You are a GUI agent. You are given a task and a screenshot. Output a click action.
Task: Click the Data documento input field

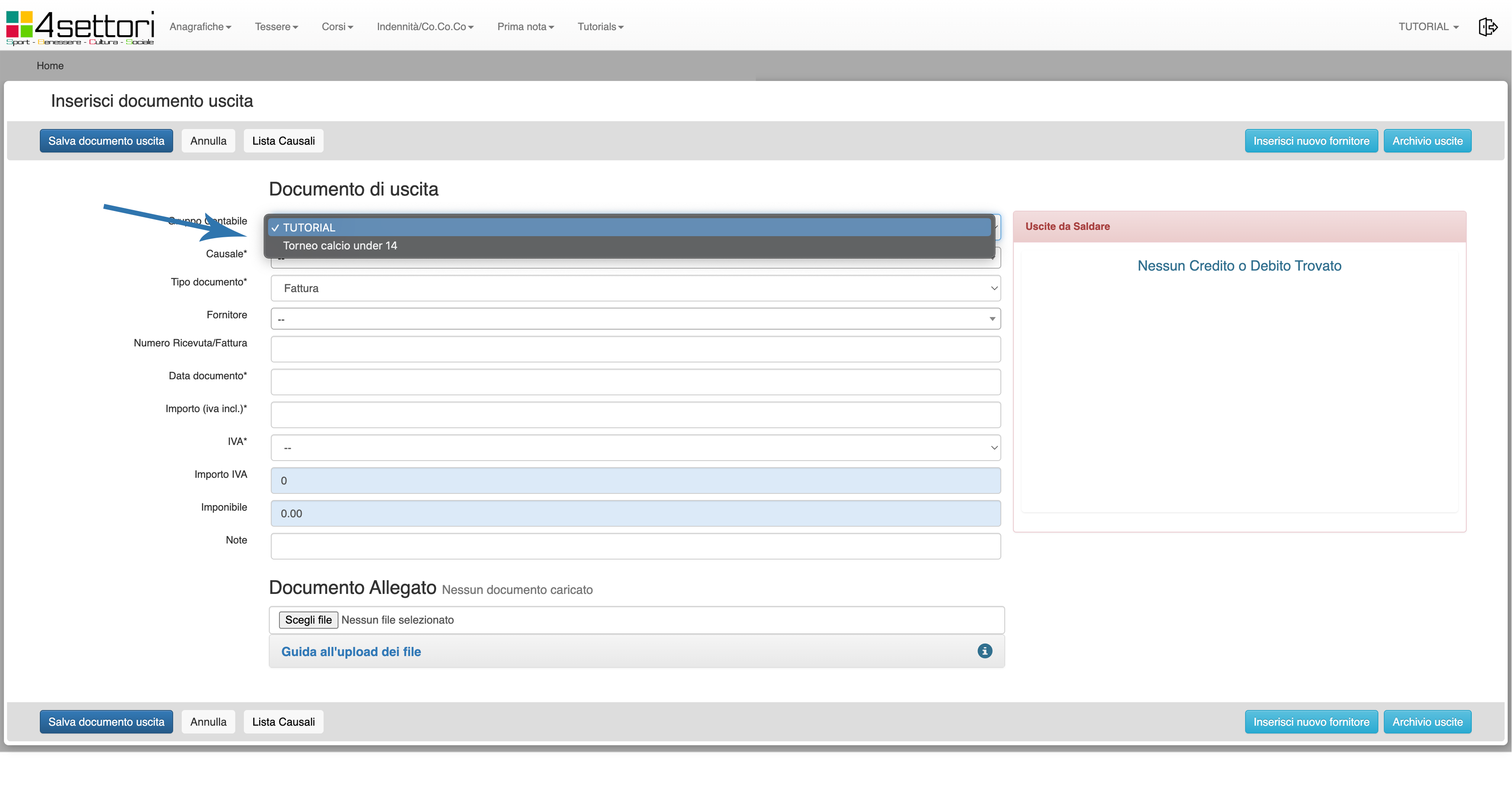[635, 382]
